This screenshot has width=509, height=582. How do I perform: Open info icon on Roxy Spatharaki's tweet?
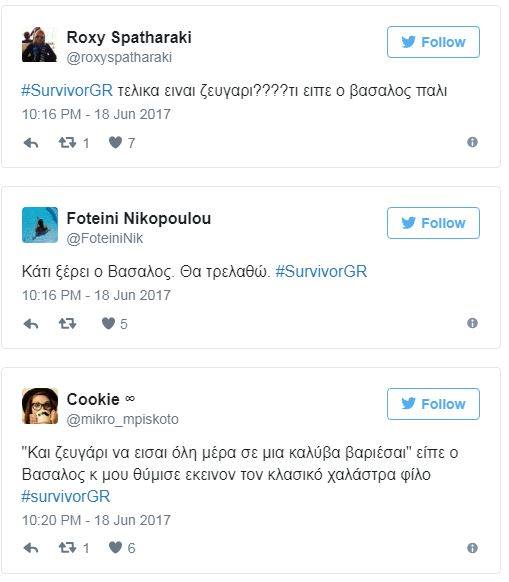click(x=472, y=142)
